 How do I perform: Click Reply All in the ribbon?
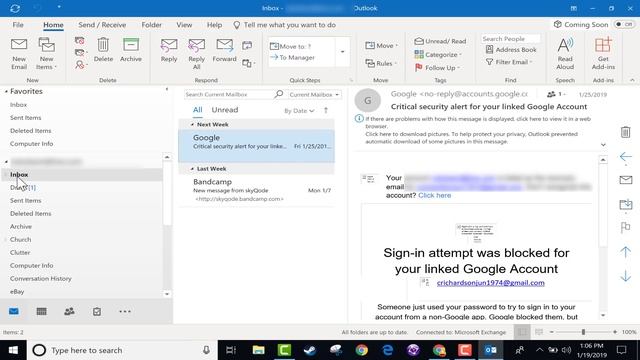point(196,53)
